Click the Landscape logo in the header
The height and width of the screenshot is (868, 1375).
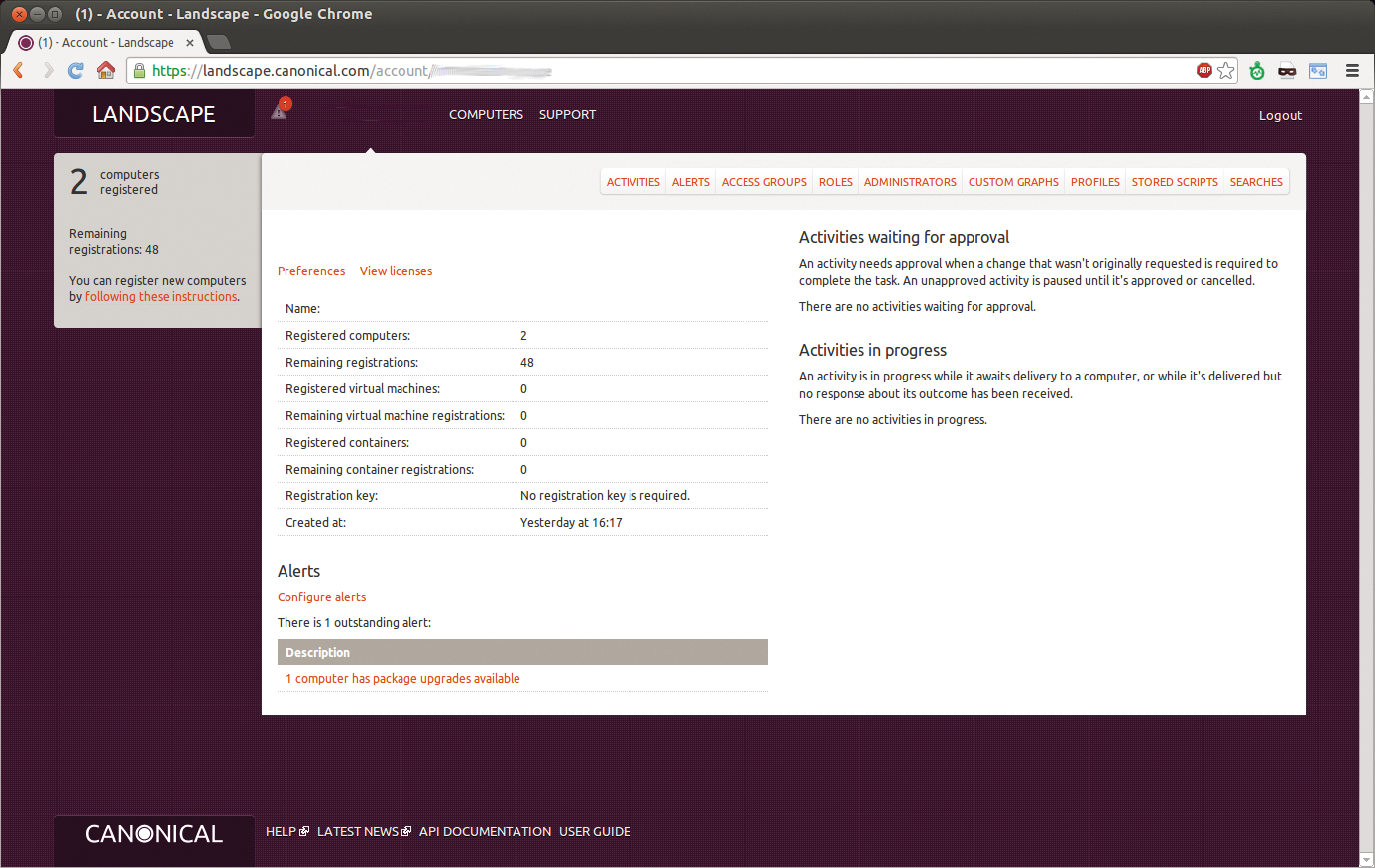[x=154, y=113]
